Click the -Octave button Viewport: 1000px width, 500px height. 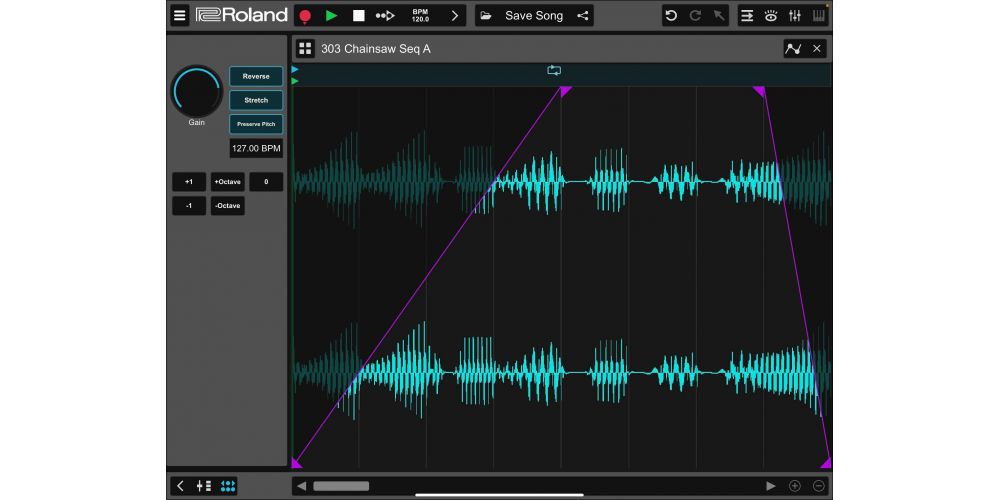228,206
